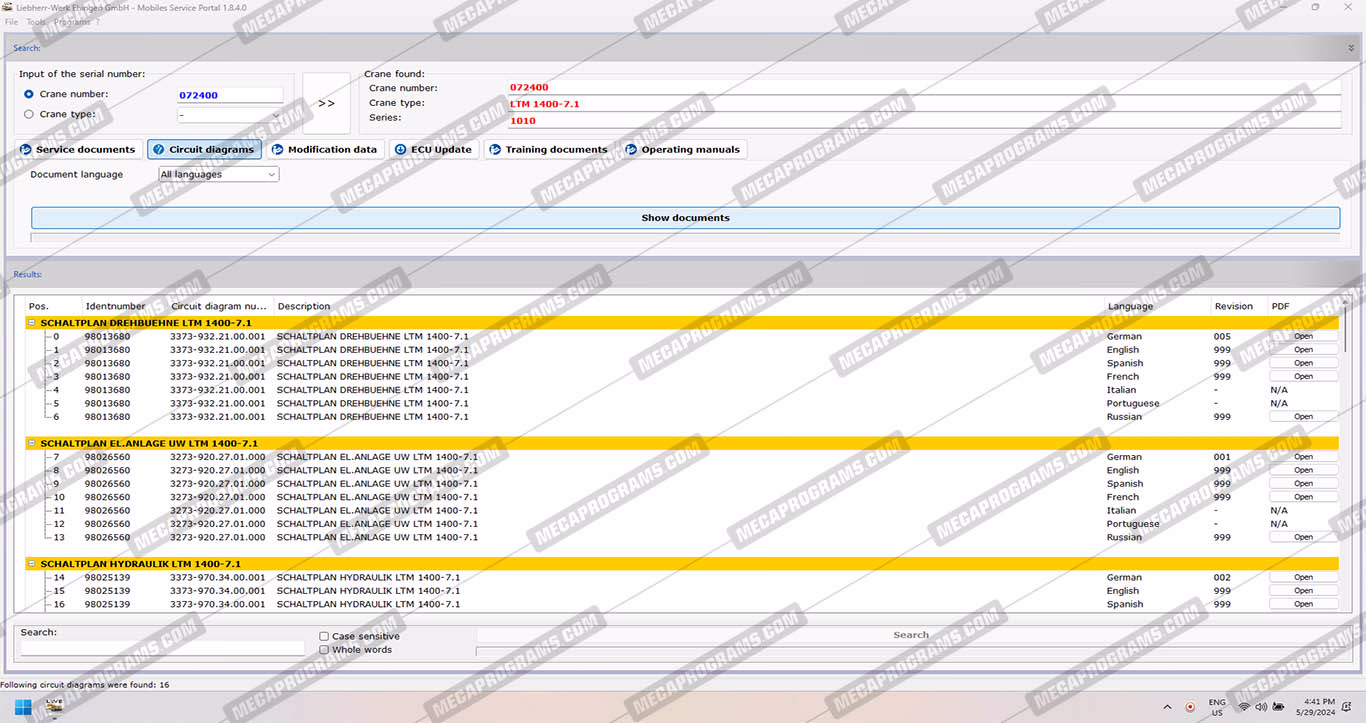This screenshot has height=723, width=1366.
Task: Click the Show documents button
Action: (685, 218)
